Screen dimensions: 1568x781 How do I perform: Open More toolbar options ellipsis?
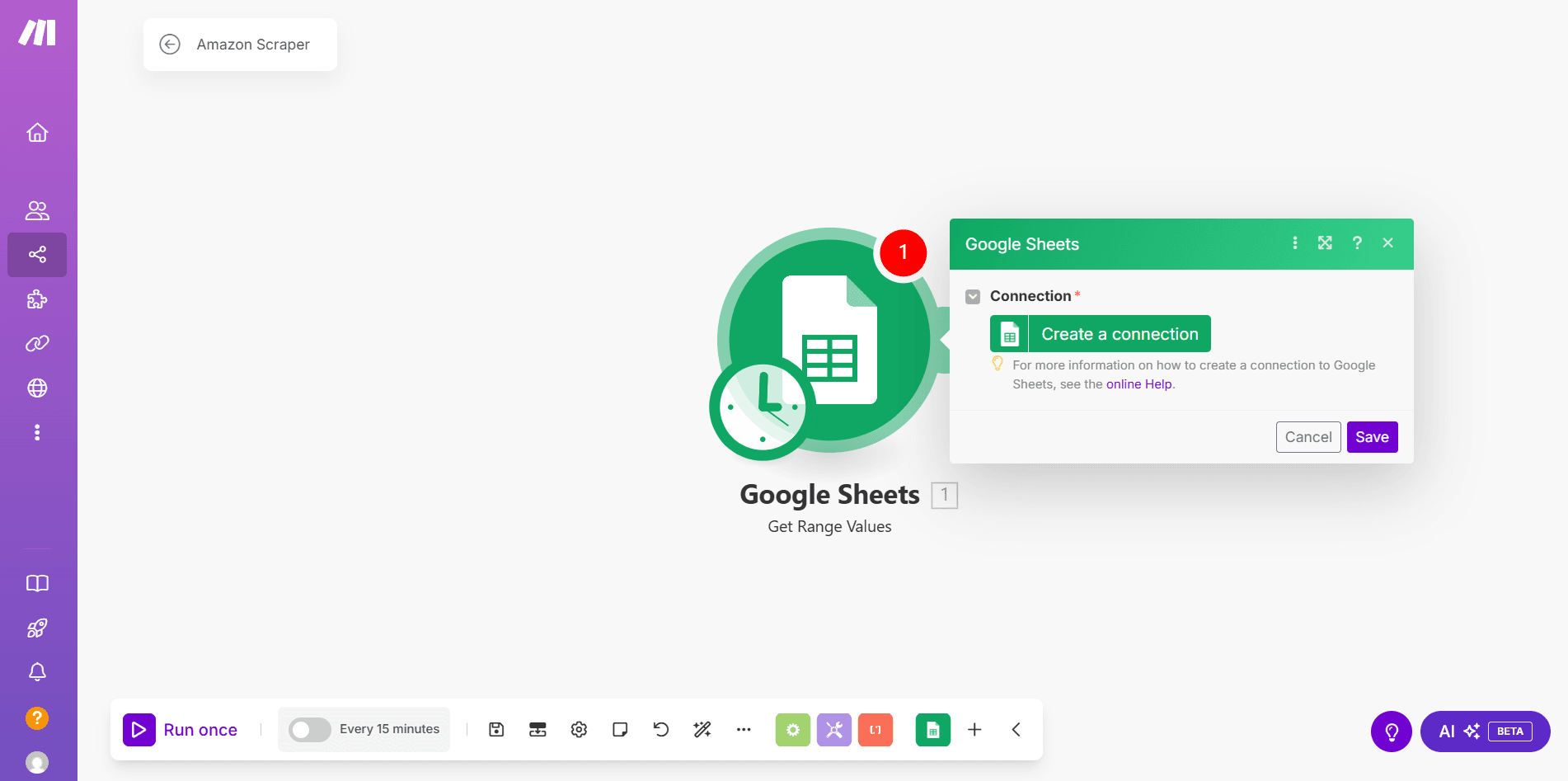coord(744,729)
